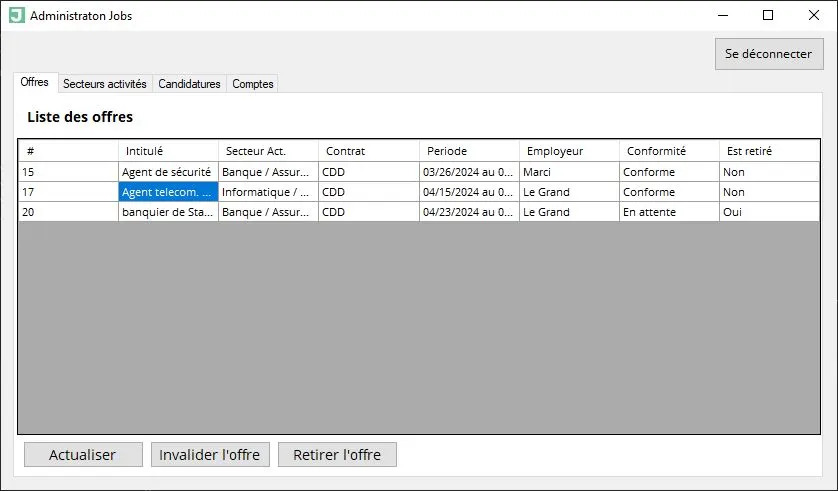The width and height of the screenshot is (838, 491).
Task: Switch to the Offres tab
Action: [35, 82]
